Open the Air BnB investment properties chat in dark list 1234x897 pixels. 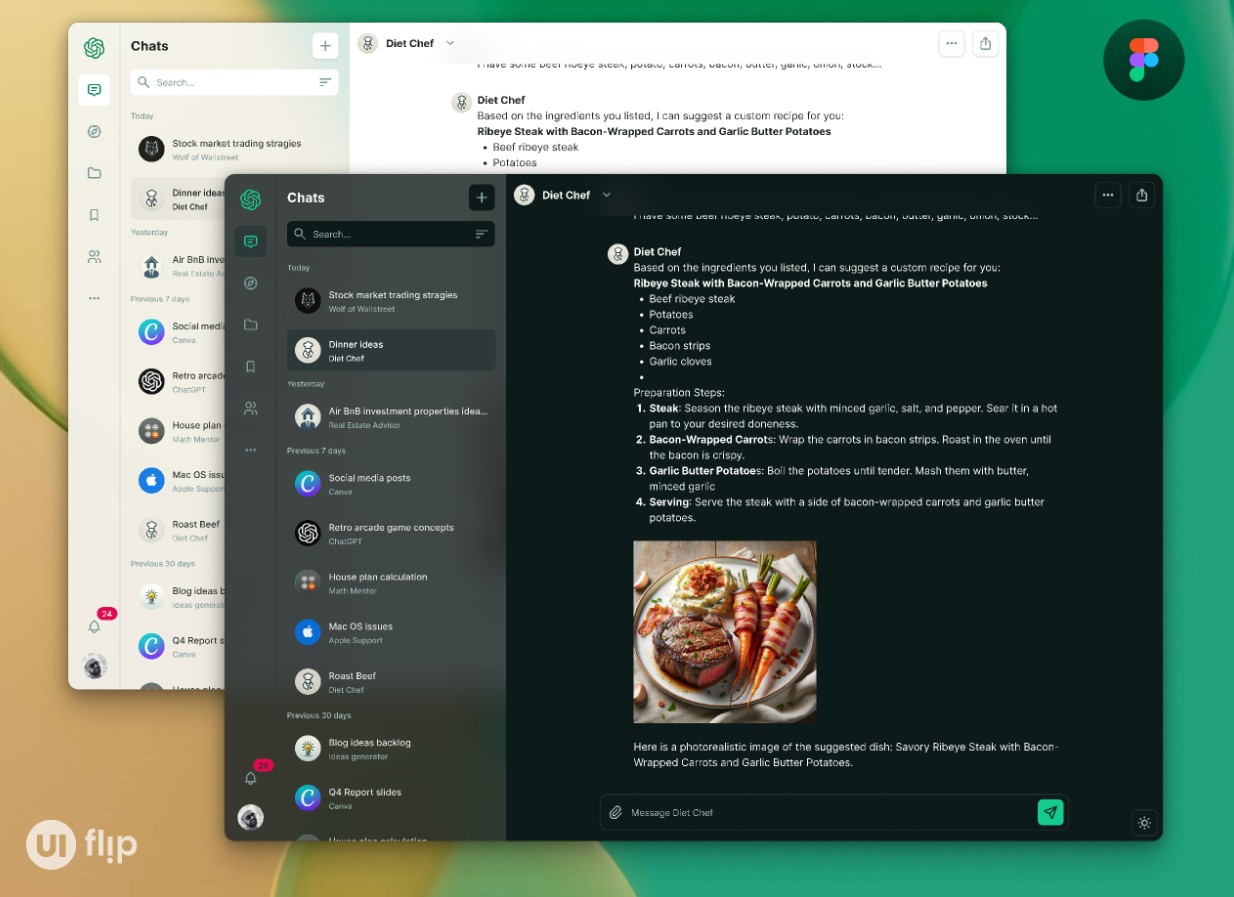coord(391,417)
